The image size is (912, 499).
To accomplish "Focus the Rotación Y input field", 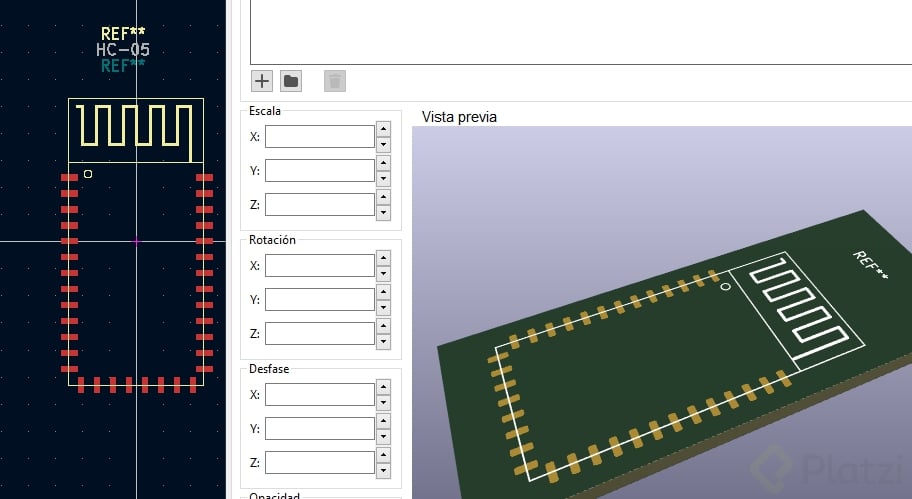I will tap(320, 300).
